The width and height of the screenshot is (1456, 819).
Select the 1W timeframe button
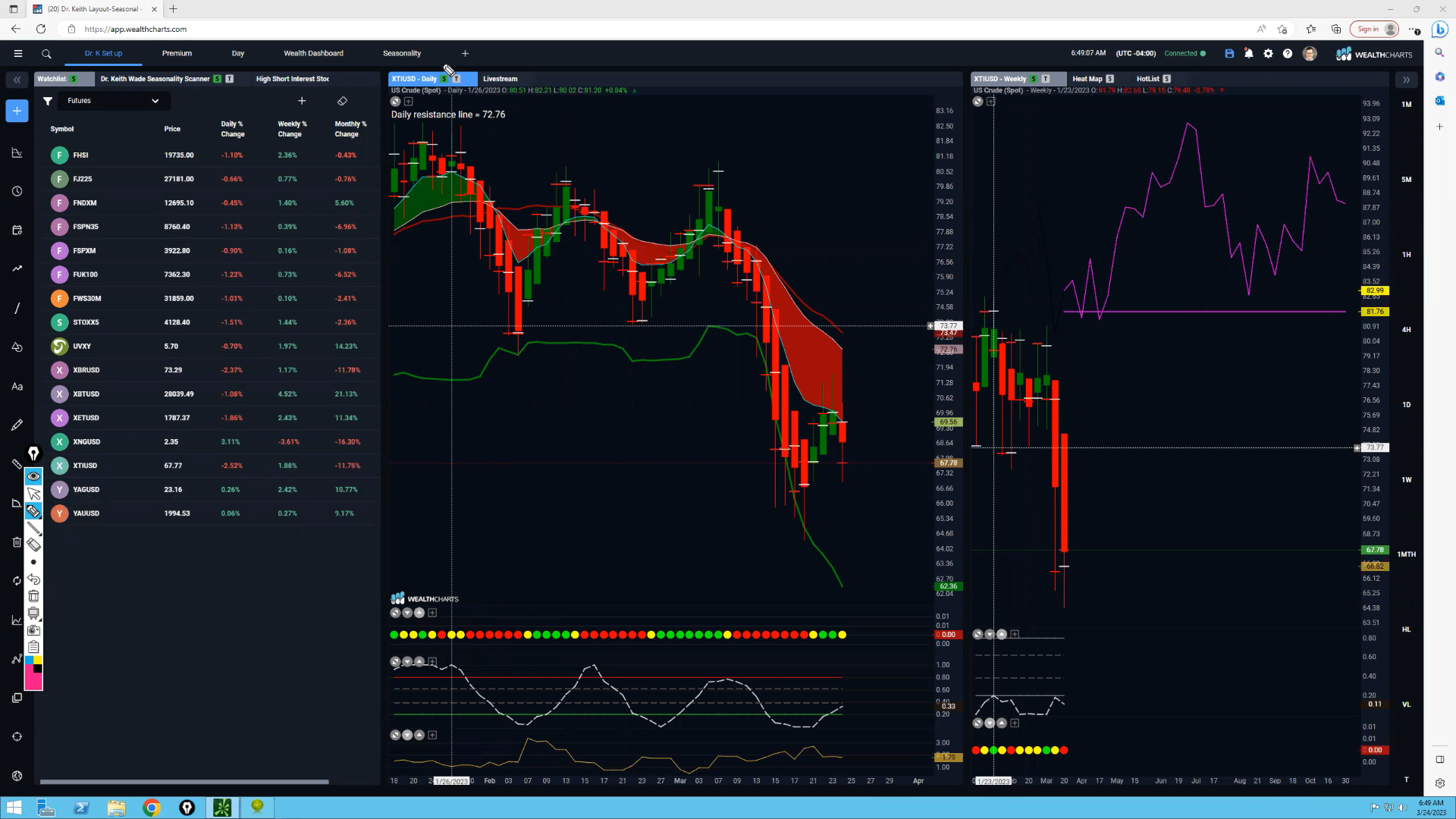coord(1407,480)
